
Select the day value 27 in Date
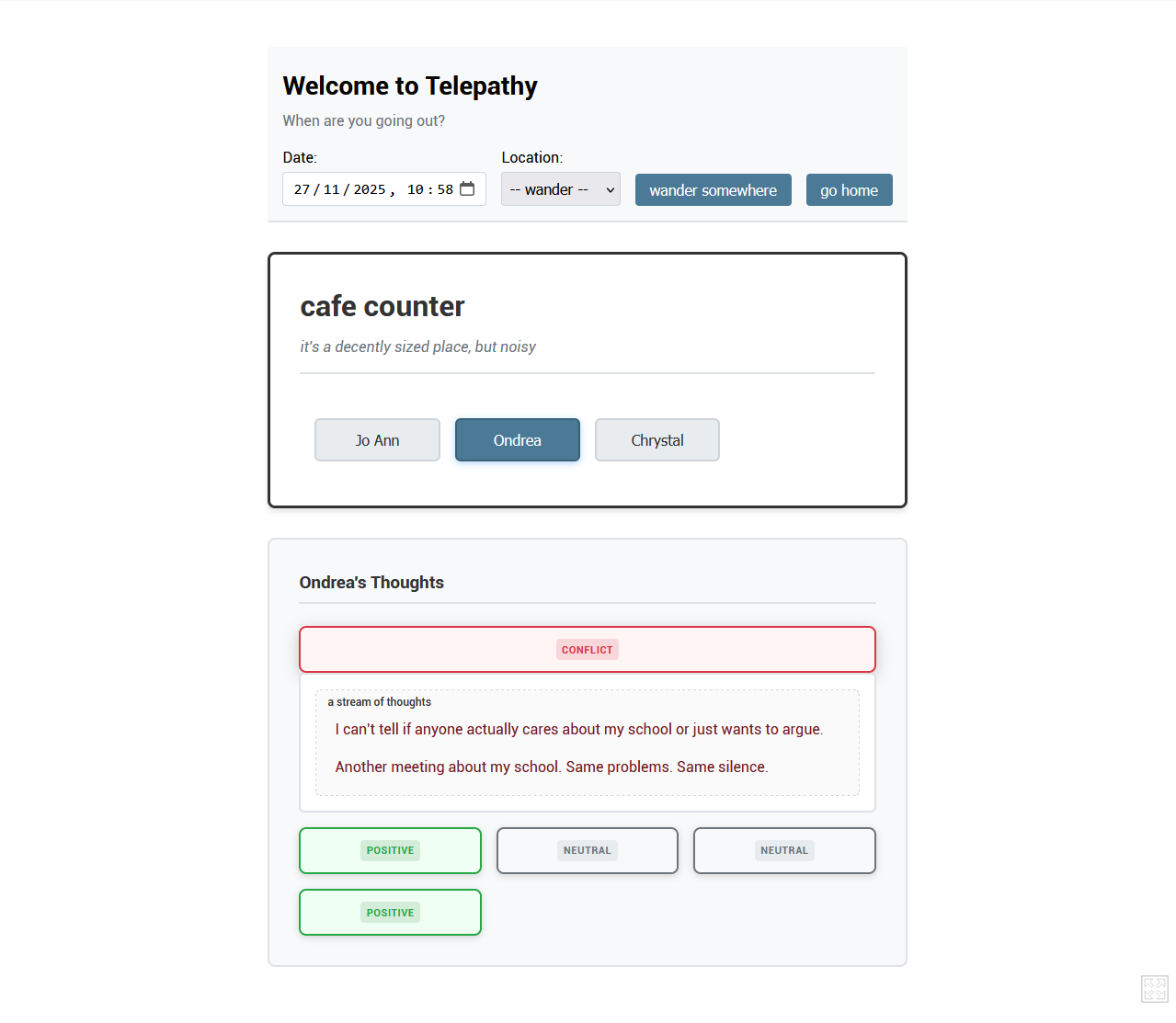302,189
